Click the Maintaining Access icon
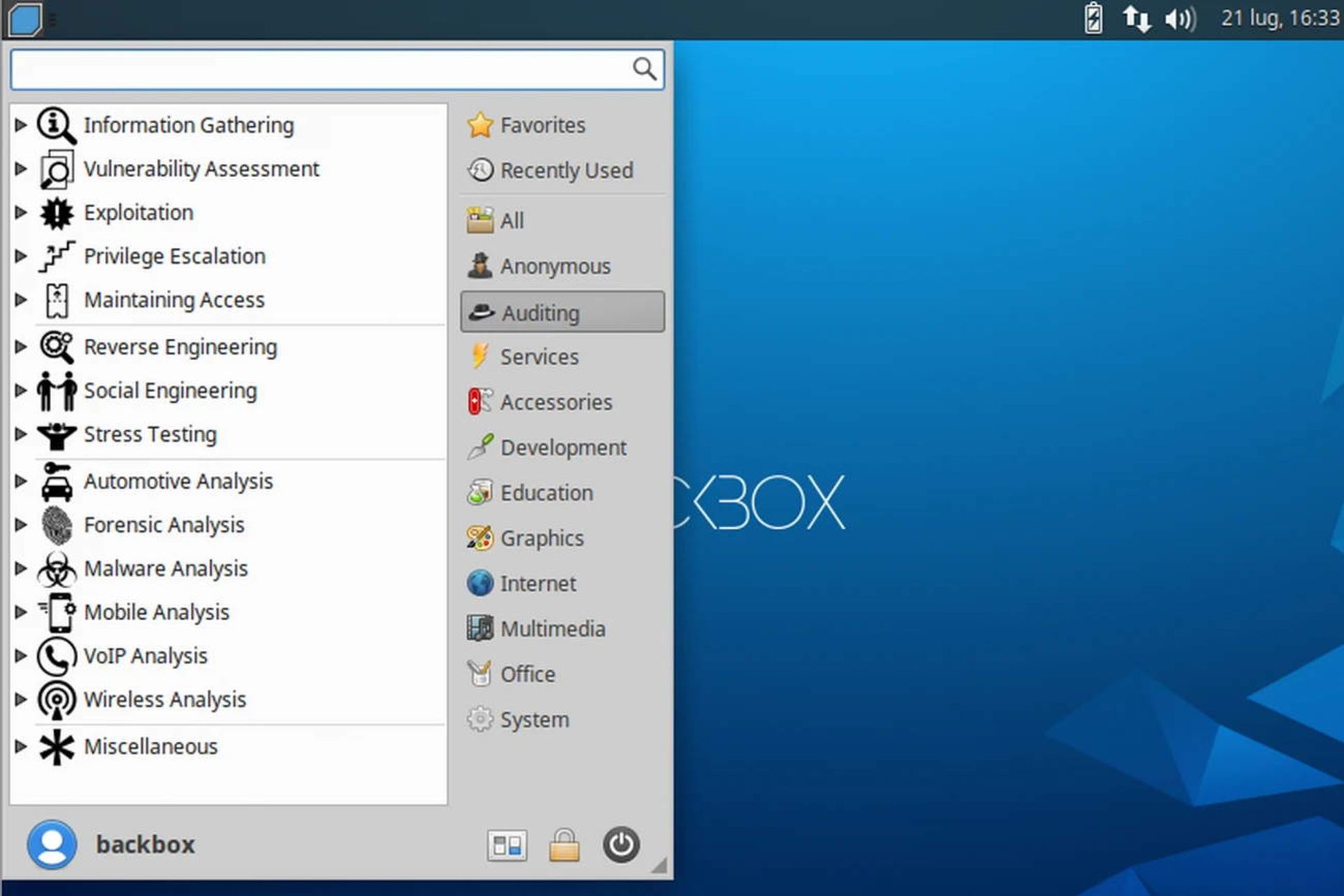The height and width of the screenshot is (896, 1344). [x=57, y=300]
